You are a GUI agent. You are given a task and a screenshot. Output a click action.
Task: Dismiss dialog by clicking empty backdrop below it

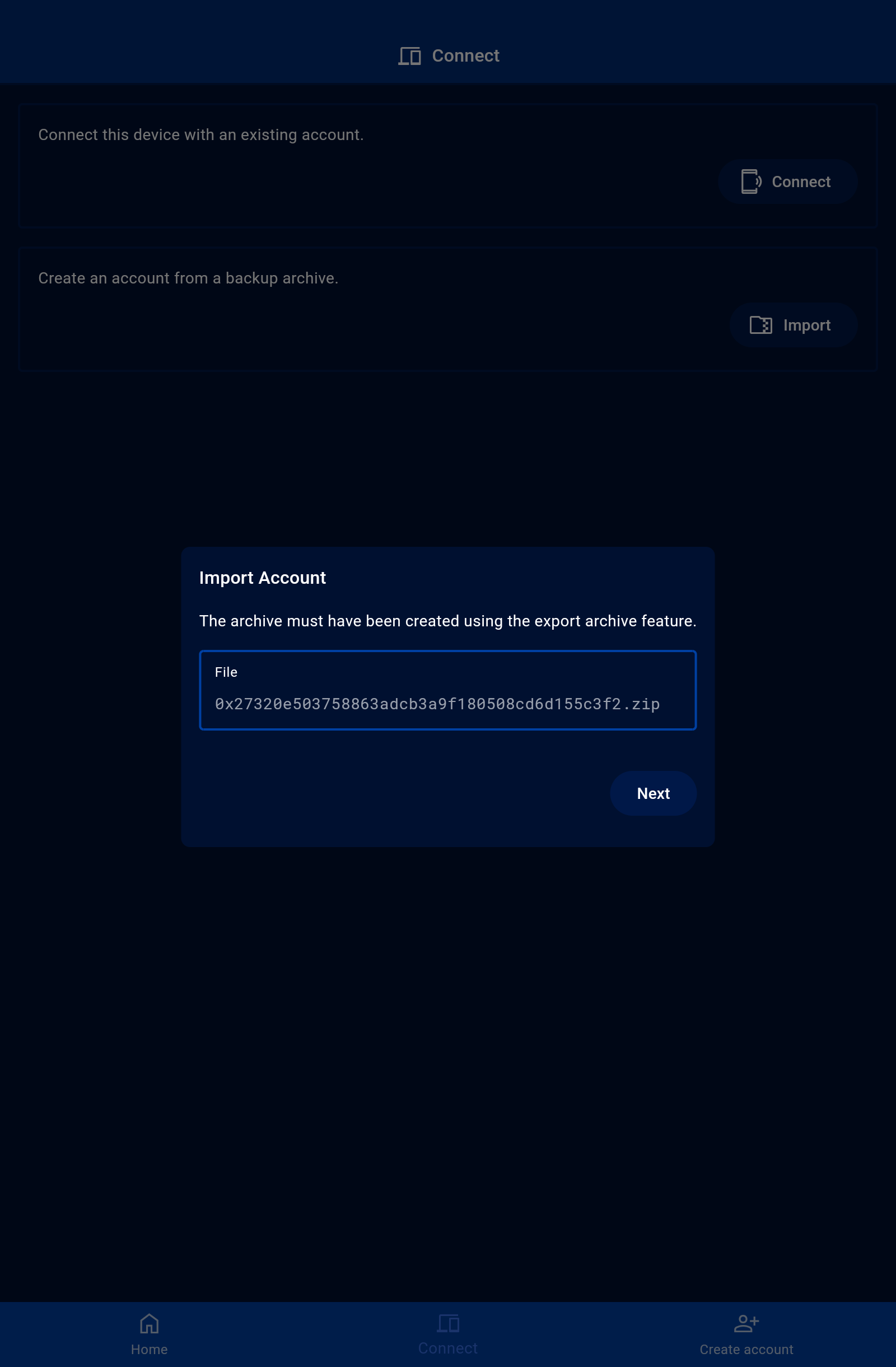tap(447, 1063)
